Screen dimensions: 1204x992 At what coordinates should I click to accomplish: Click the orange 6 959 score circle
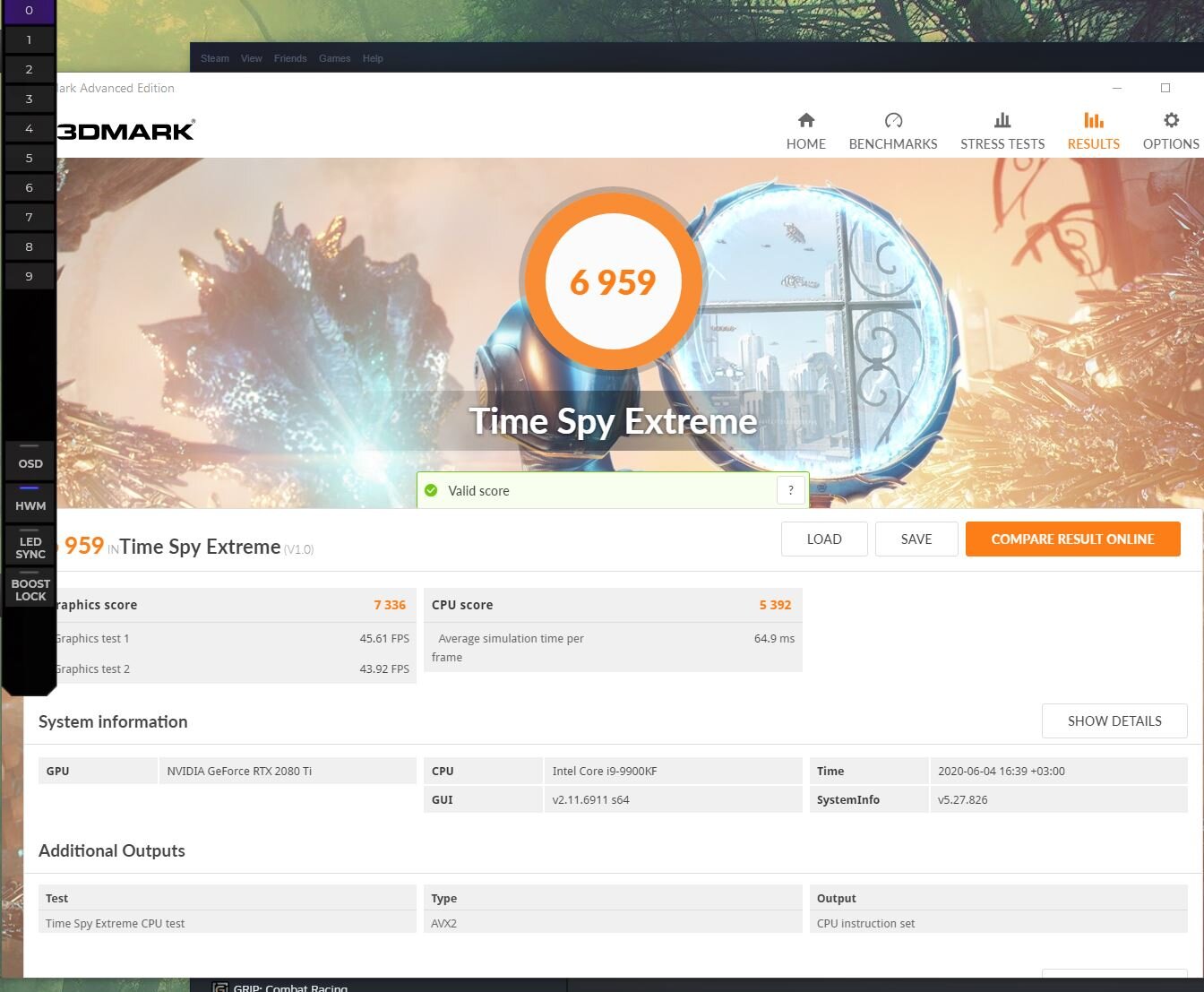[x=614, y=280]
